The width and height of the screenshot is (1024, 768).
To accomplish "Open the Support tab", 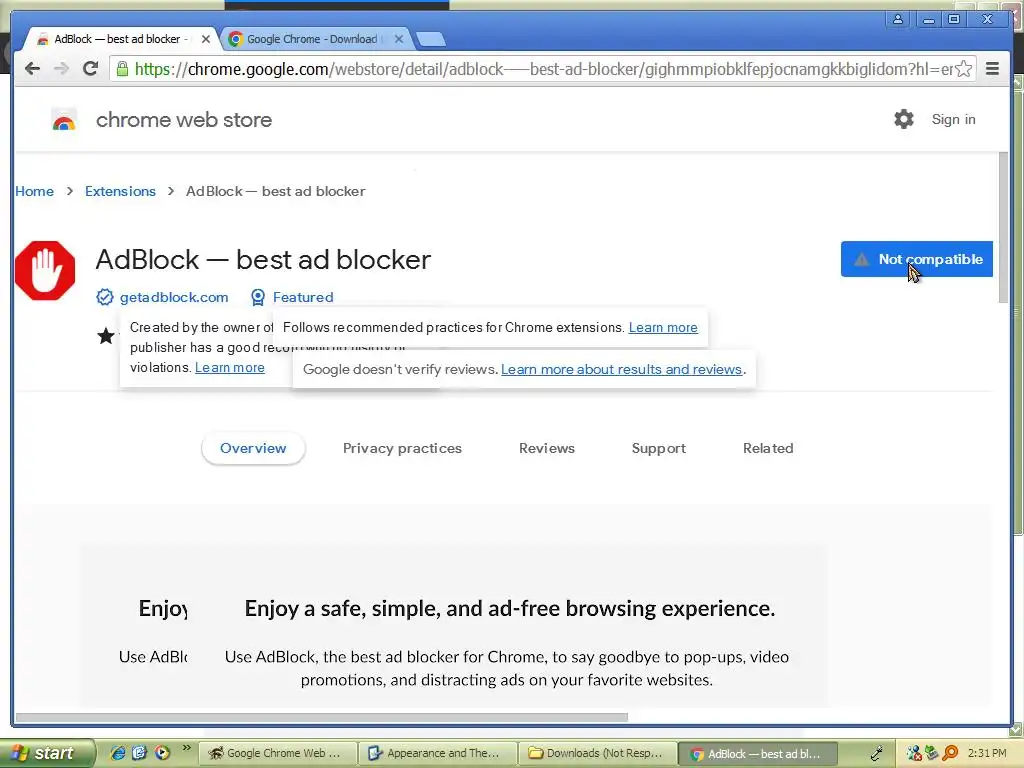I will coord(659,448).
